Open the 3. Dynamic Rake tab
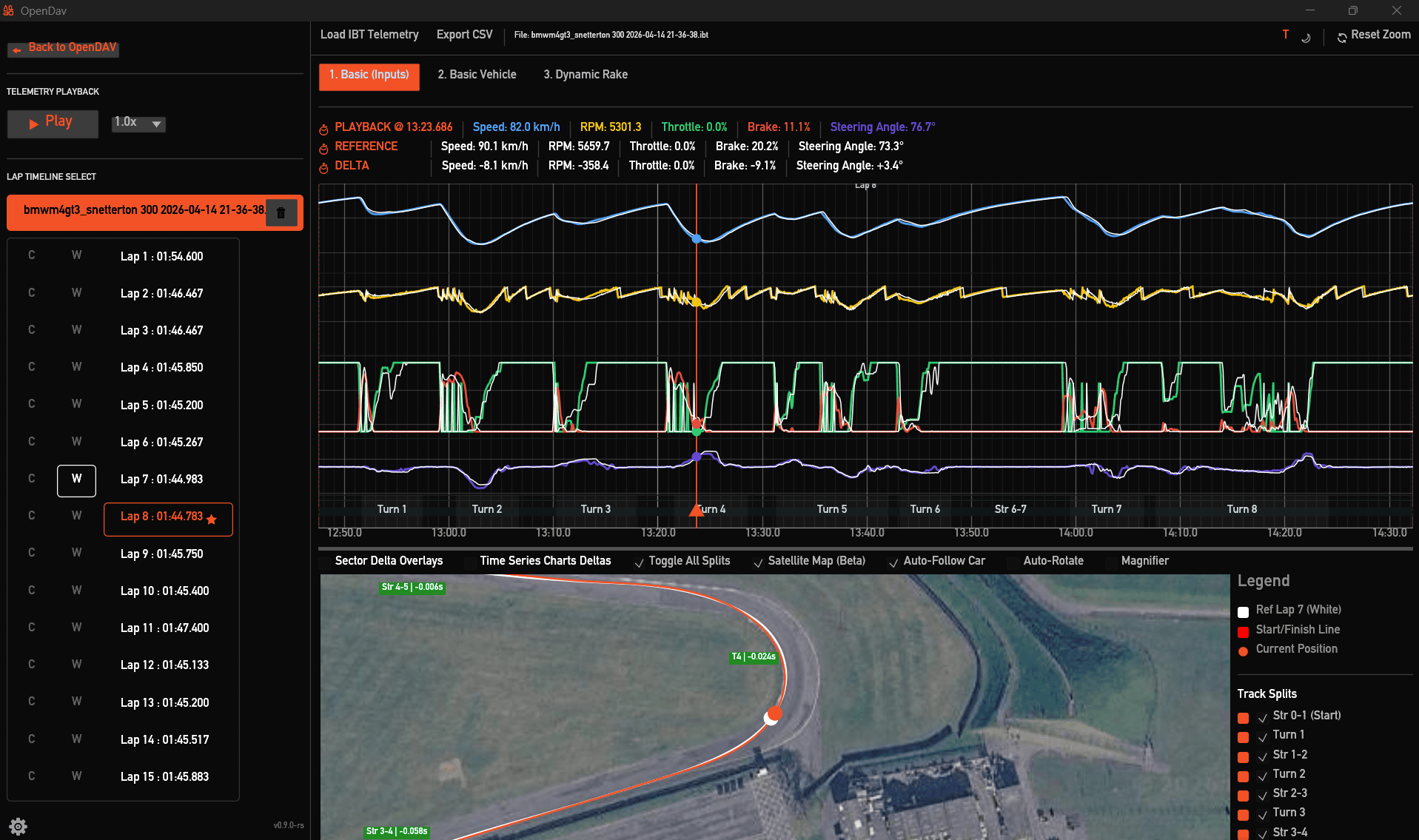 click(586, 75)
